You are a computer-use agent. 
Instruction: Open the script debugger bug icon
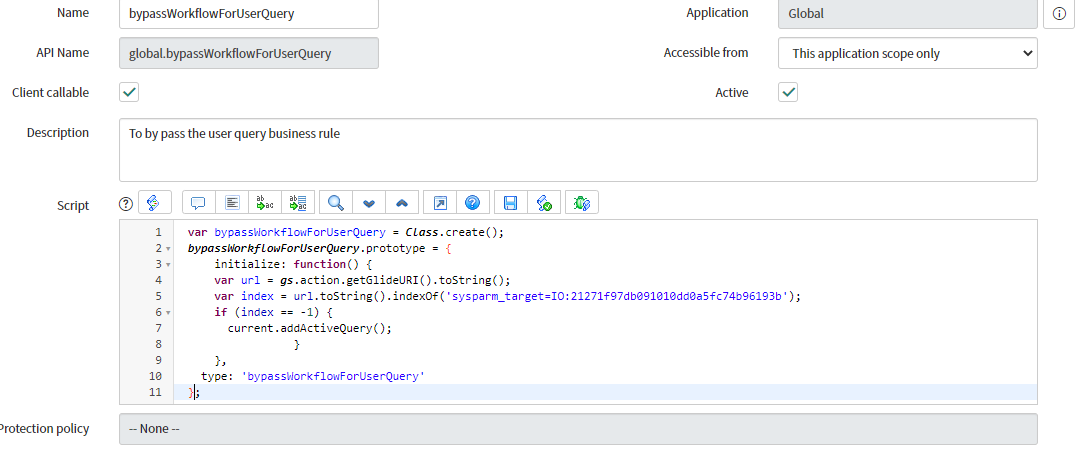click(582, 203)
